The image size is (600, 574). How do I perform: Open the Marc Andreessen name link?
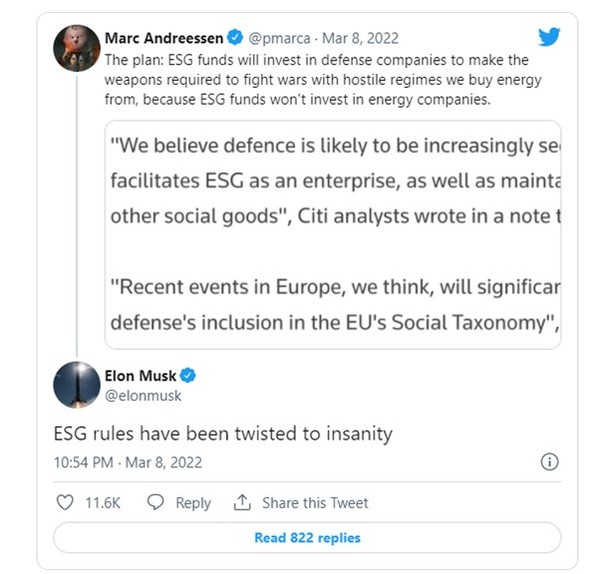(164, 39)
